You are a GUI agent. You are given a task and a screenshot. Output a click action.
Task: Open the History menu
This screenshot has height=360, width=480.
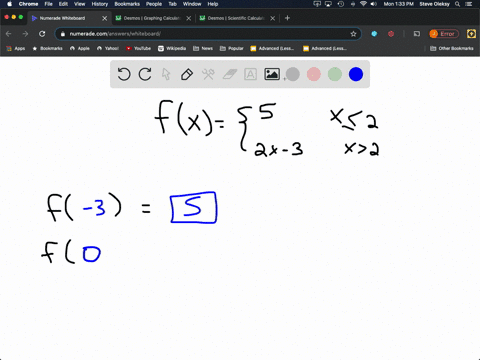pos(100,4)
